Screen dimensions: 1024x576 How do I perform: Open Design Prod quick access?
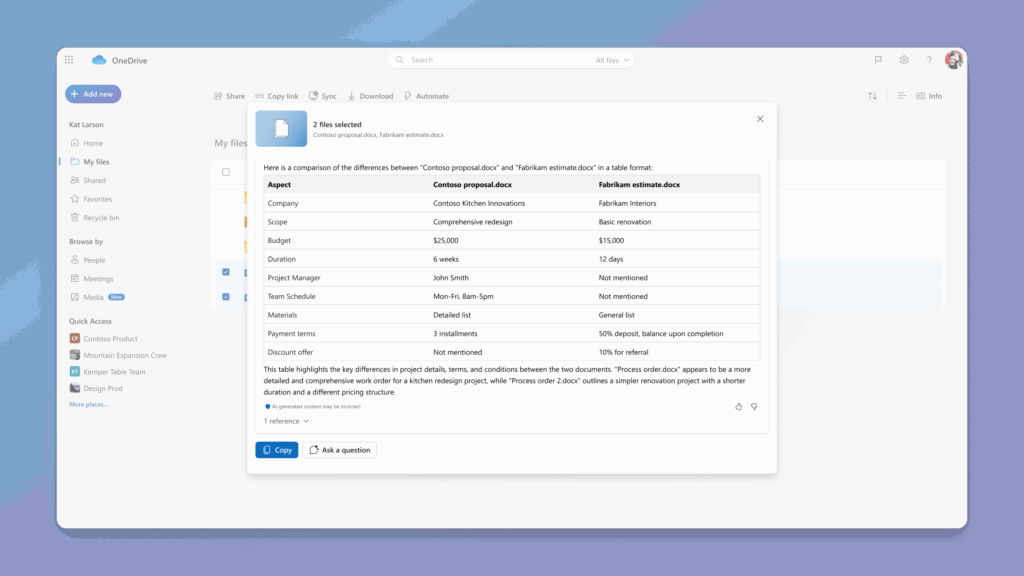pos(96,388)
